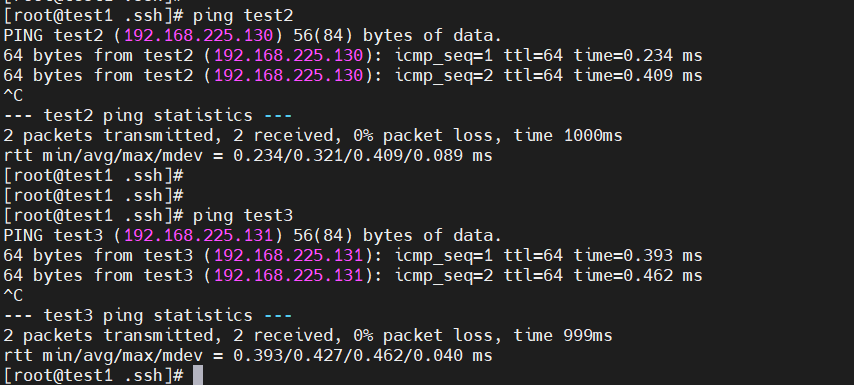Click the terminal cursor block at the prompt
The image size is (854, 385).
pyautogui.click(x=198, y=376)
